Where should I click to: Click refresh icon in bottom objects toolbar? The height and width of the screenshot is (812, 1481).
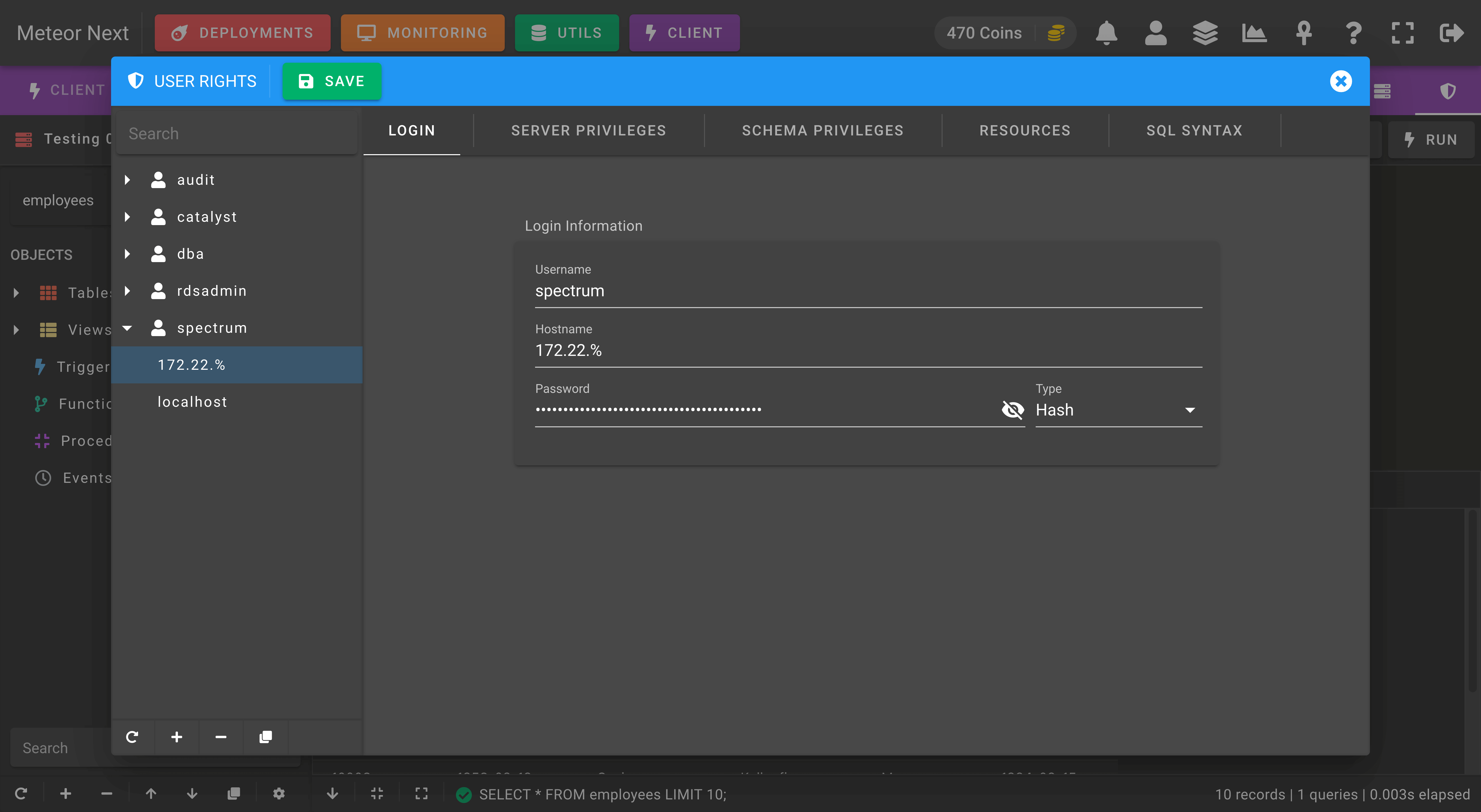tap(21, 793)
